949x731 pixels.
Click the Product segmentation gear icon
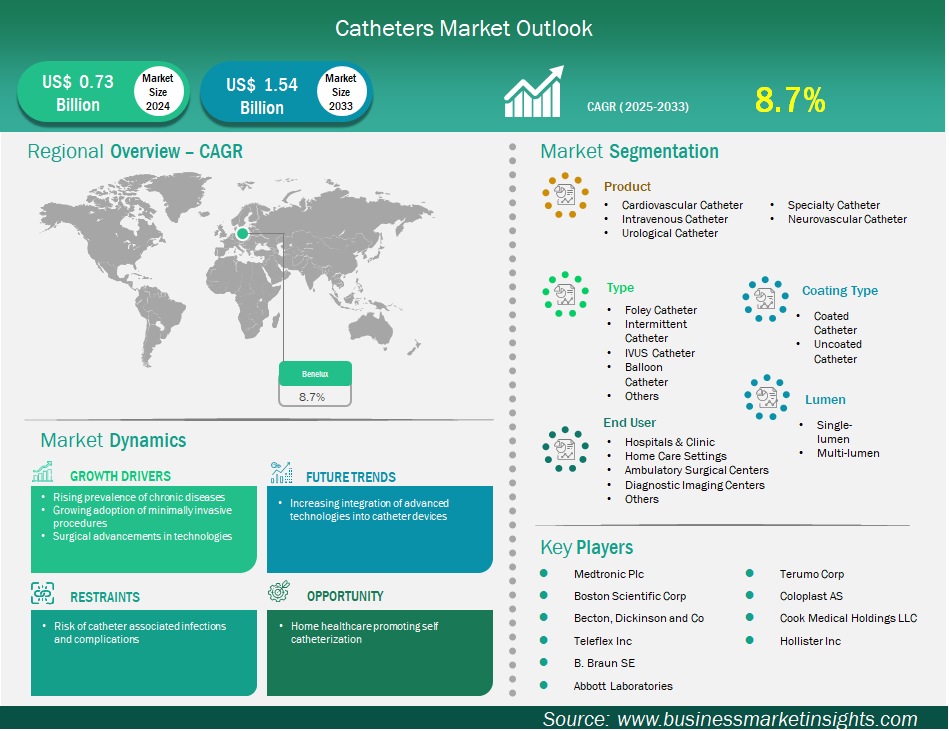pyautogui.click(x=566, y=196)
